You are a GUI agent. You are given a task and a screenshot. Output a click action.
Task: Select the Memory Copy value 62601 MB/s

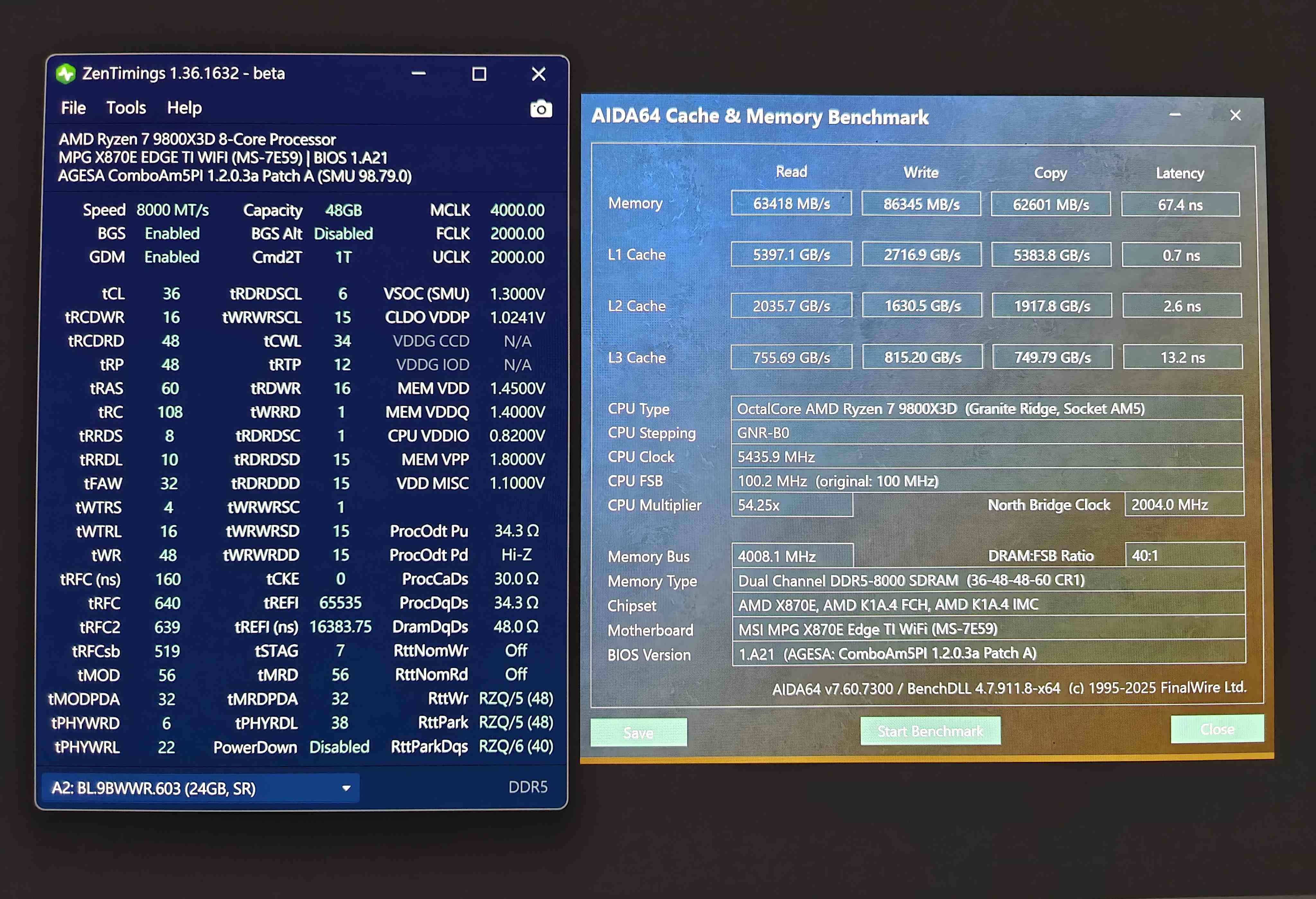[1051, 204]
